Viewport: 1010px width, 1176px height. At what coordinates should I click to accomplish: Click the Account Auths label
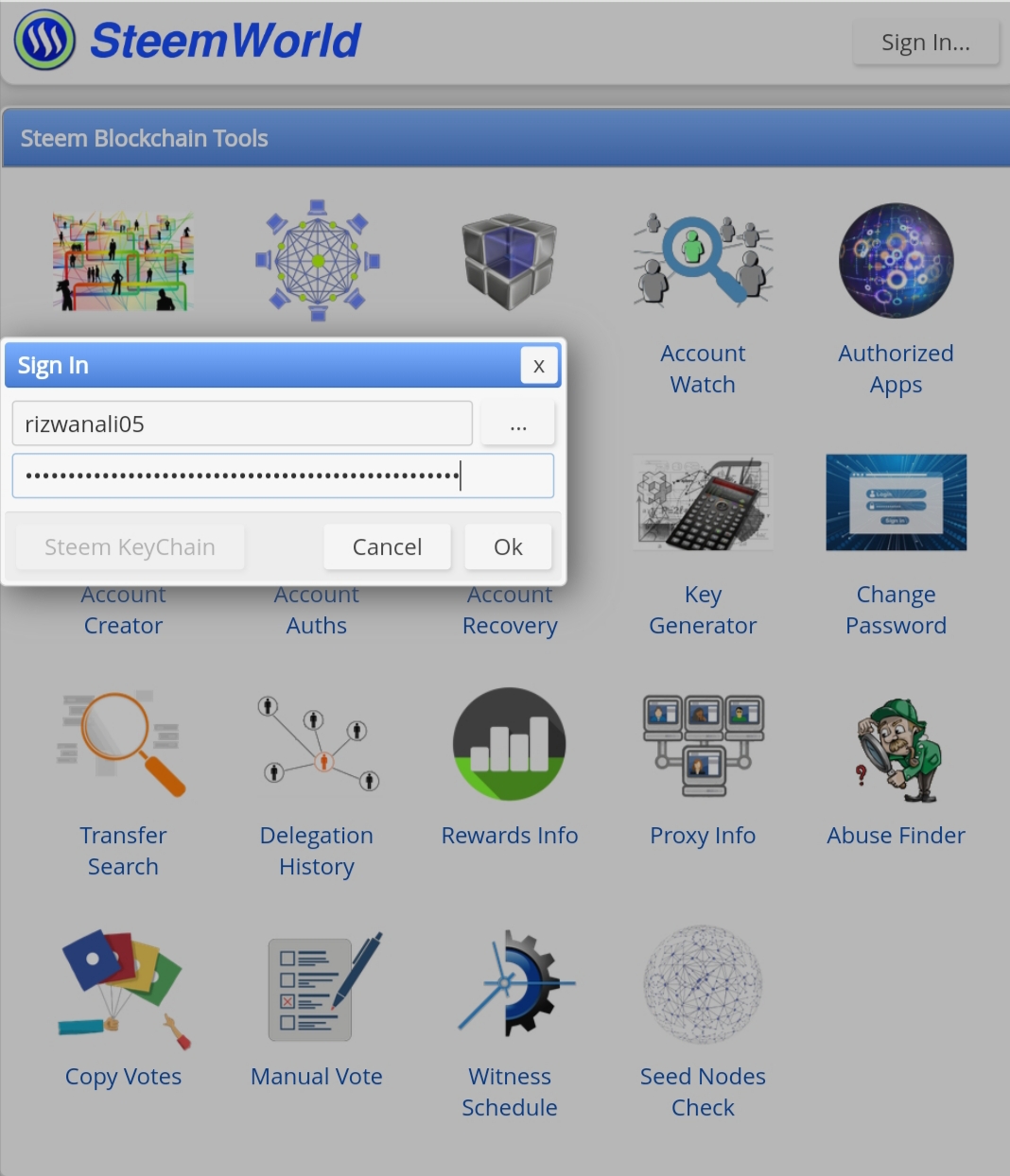coord(317,612)
